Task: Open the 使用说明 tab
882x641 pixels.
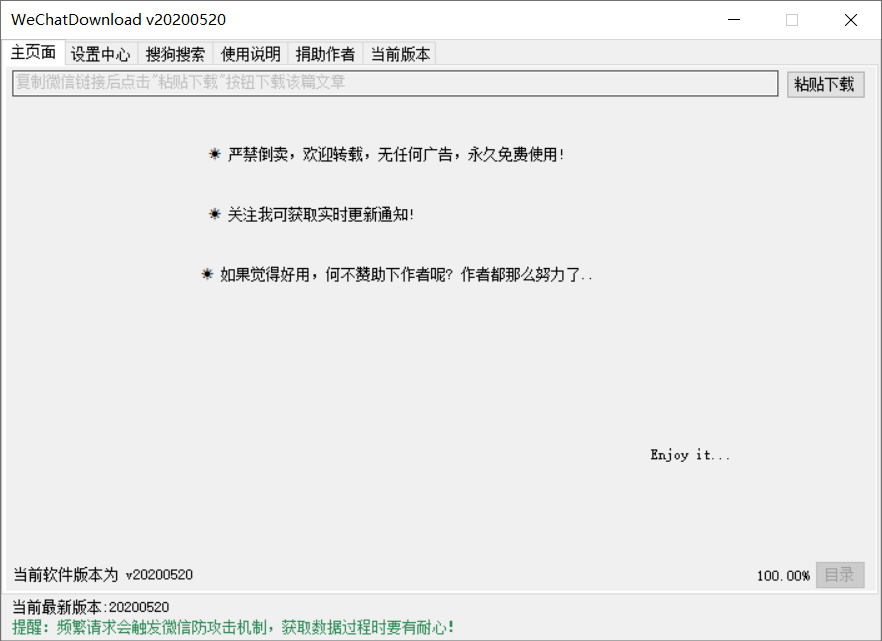Action: (x=250, y=54)
